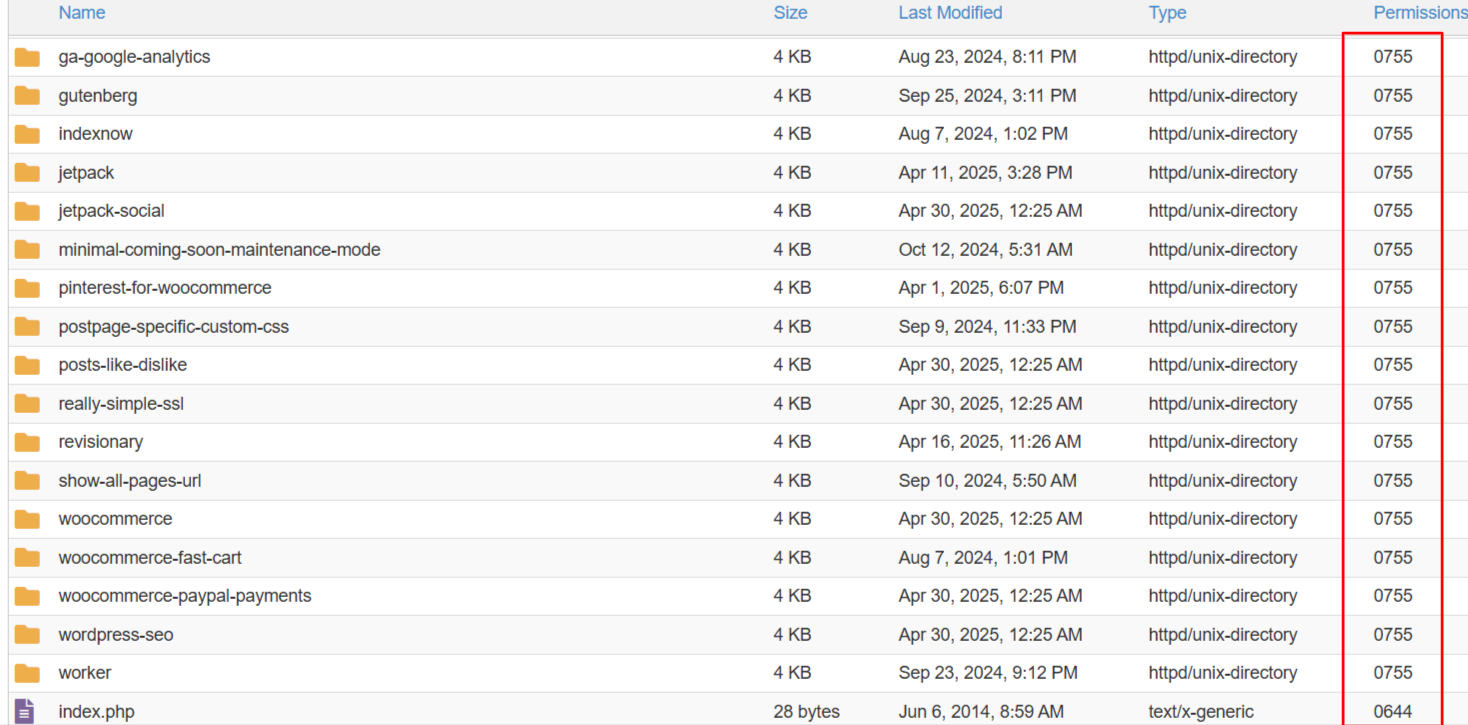Click the Apr 16, 2025, 11:26 AM date
This screenshot has height=725, width=1468.
(990, 442)
